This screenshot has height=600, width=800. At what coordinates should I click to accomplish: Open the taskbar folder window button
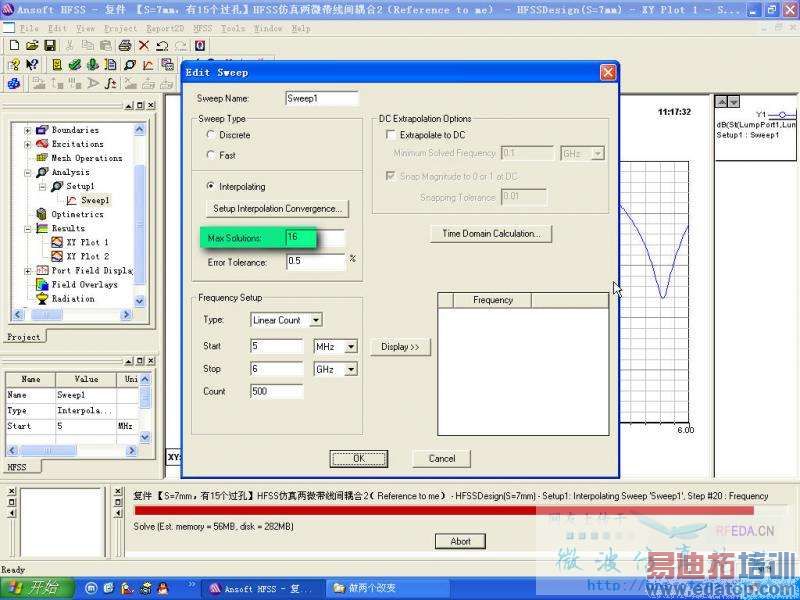(x=386, y=589)
